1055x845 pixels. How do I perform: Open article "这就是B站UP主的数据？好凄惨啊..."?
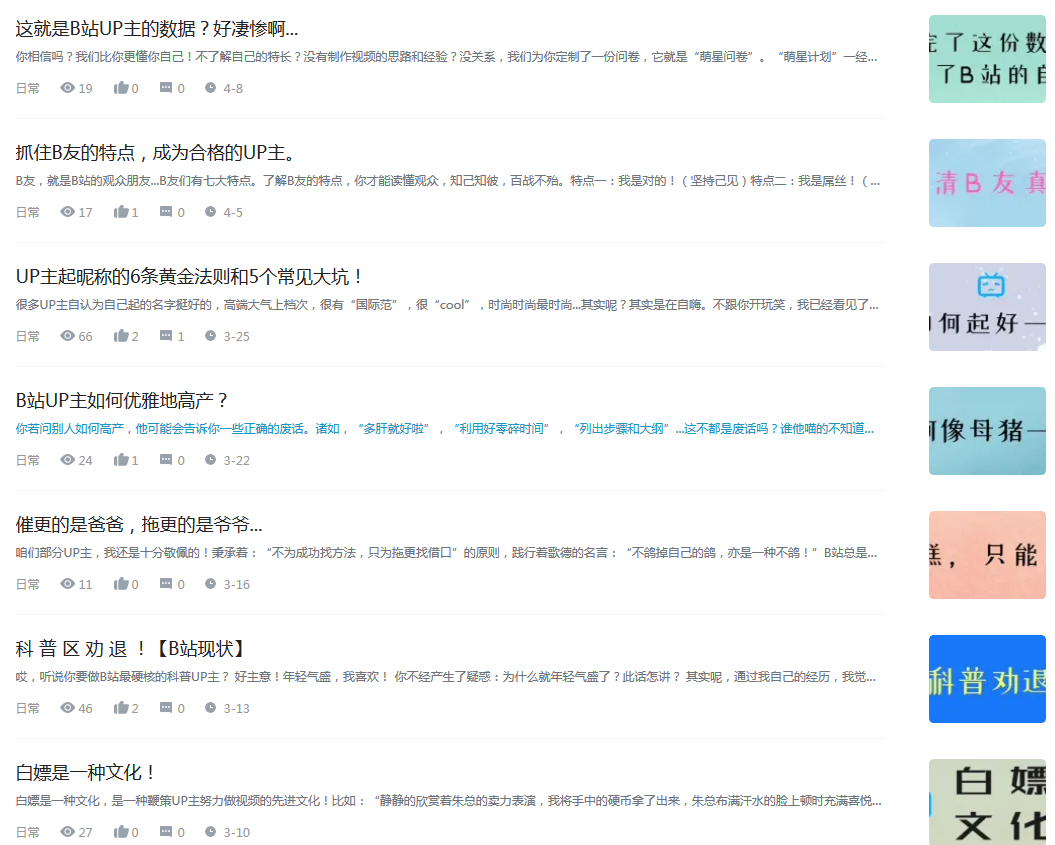tap(157, 29)
